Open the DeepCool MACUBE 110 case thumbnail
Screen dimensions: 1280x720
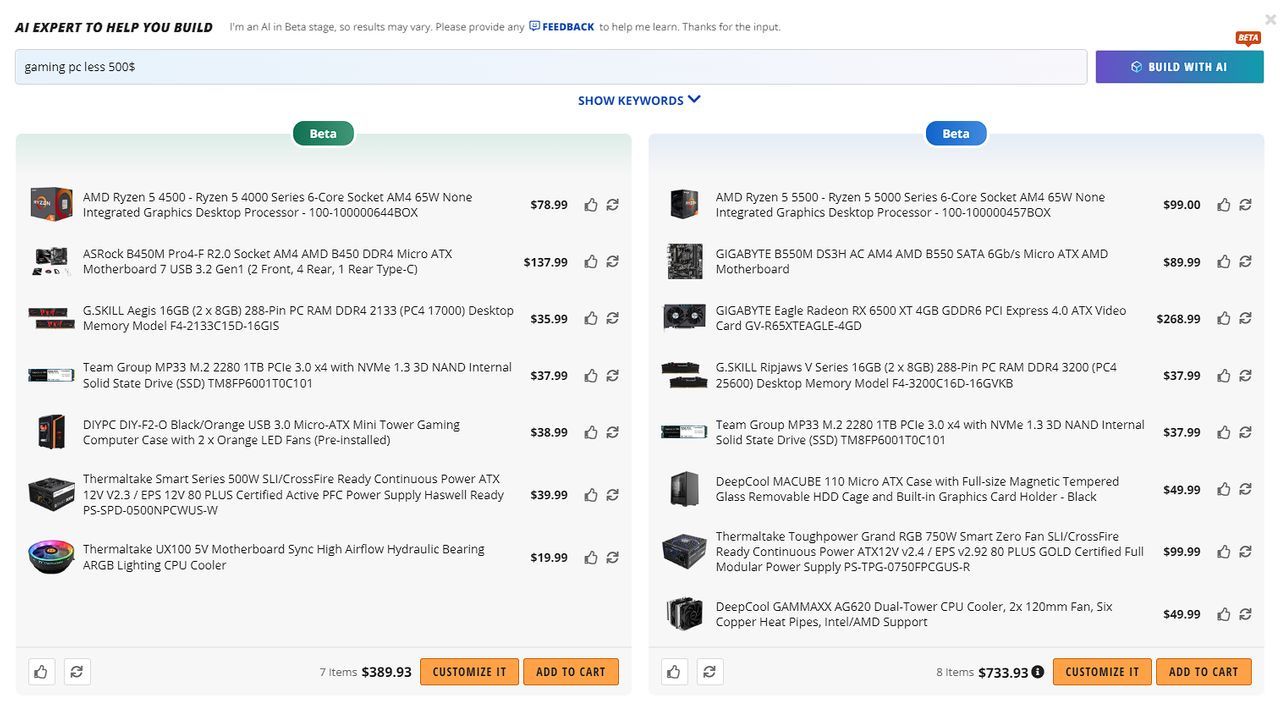click(x=684, y=490)
